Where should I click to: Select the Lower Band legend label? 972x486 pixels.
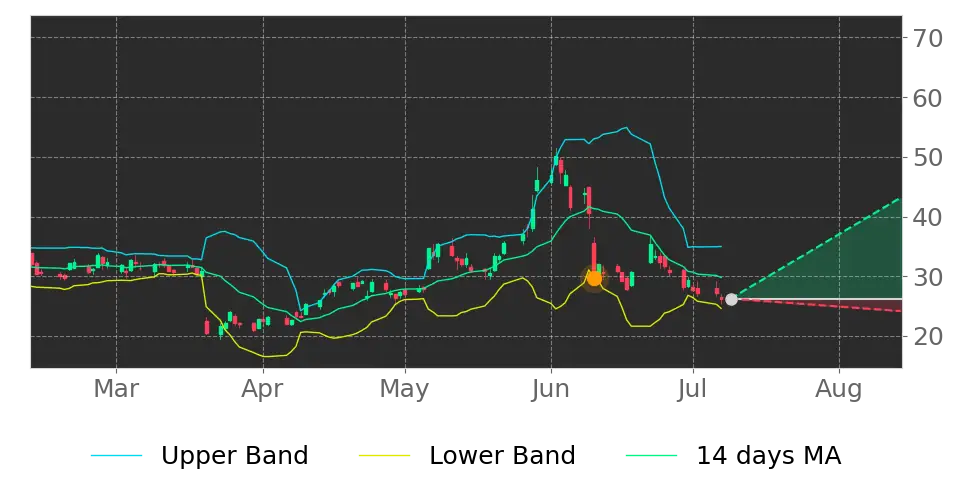pyautogui.click(x=502, y=456)
